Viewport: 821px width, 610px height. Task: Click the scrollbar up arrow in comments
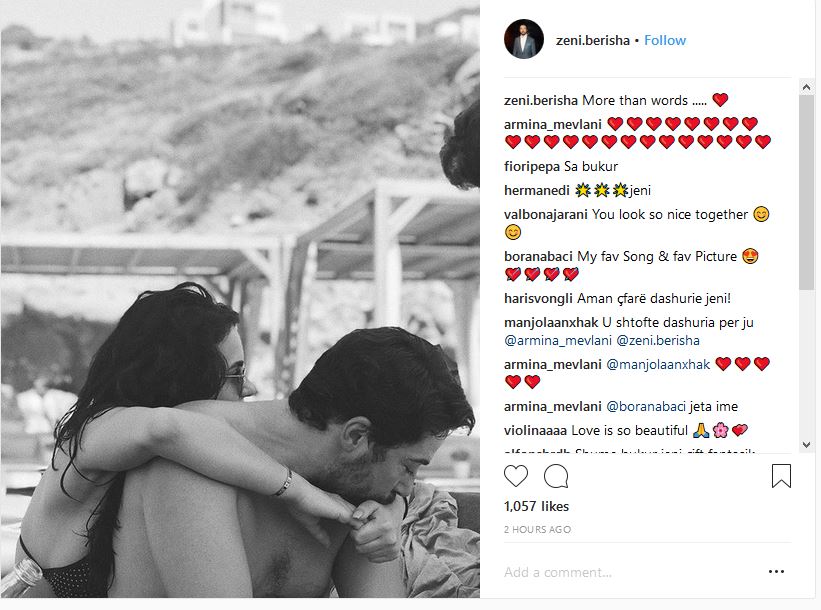(x=806, y=87)
